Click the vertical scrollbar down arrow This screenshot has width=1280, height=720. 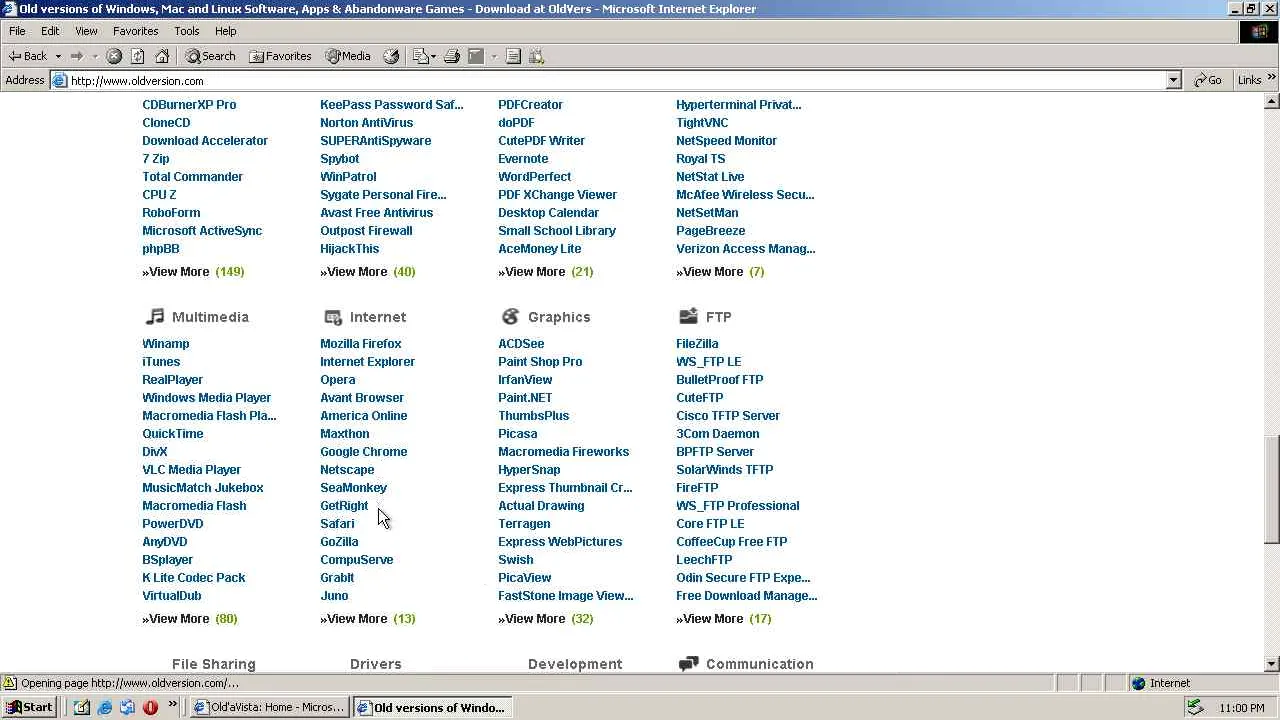point(1272,664)
